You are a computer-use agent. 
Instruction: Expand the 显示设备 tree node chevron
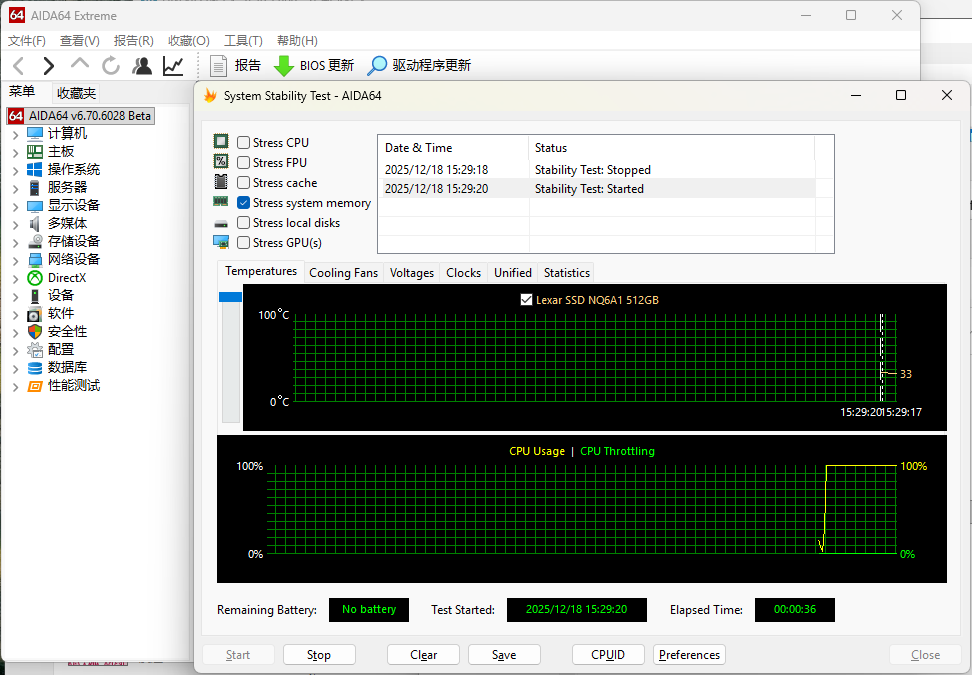point(15,206)
